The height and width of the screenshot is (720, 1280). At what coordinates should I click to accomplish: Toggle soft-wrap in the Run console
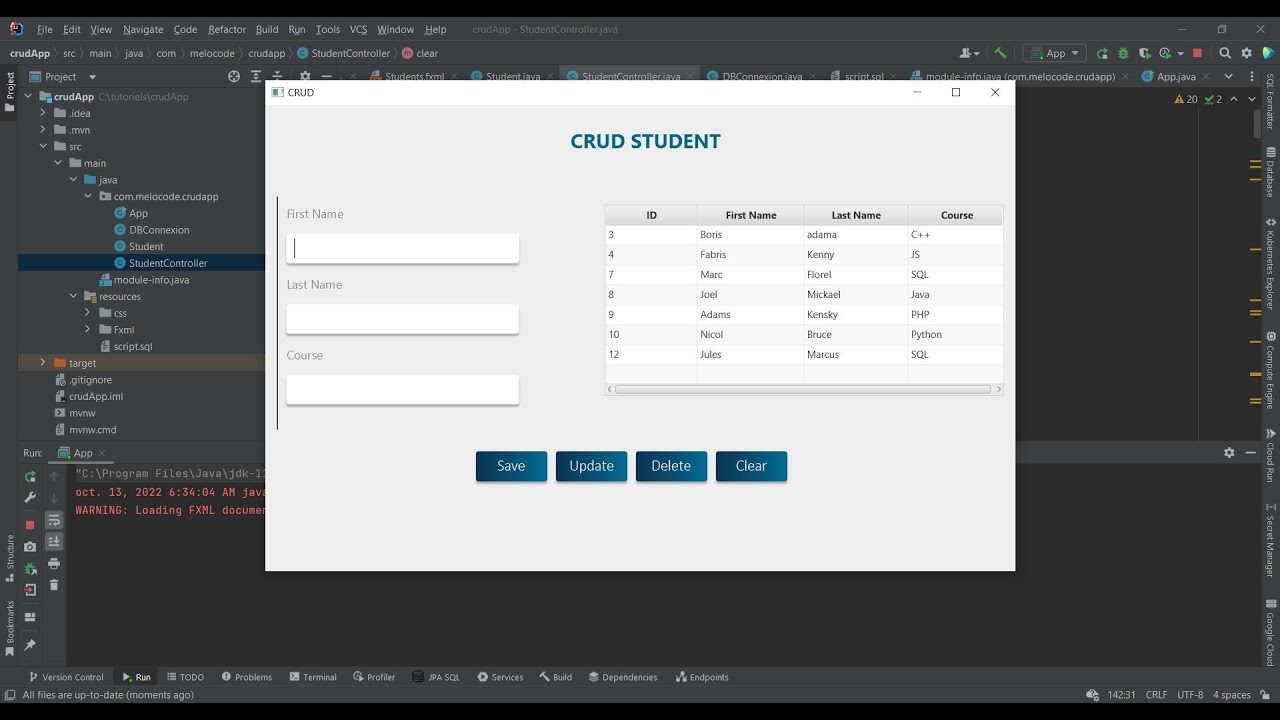click(54, 520)
